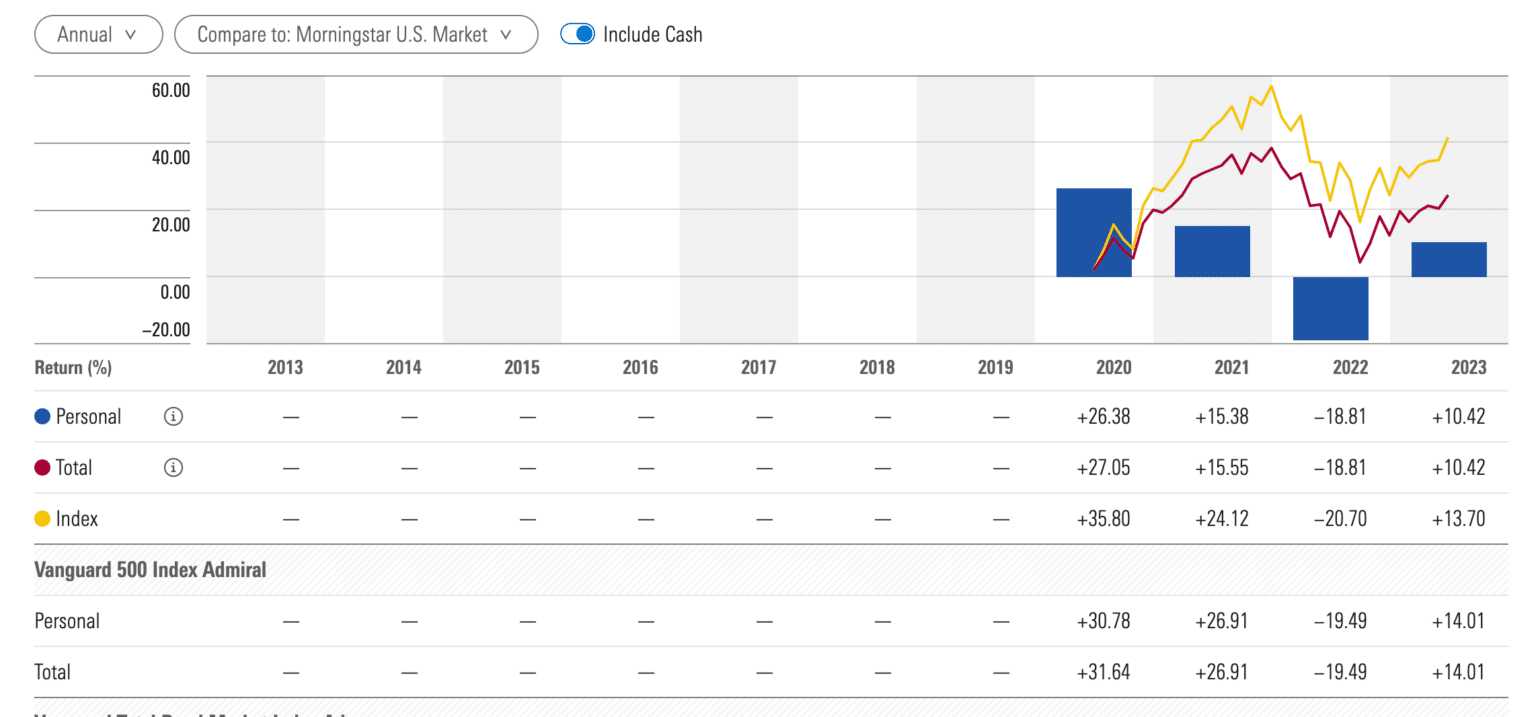This screenshot has width=1536, height=717.
Task: Click the Include Cash label text
Action: click(653, 34)
